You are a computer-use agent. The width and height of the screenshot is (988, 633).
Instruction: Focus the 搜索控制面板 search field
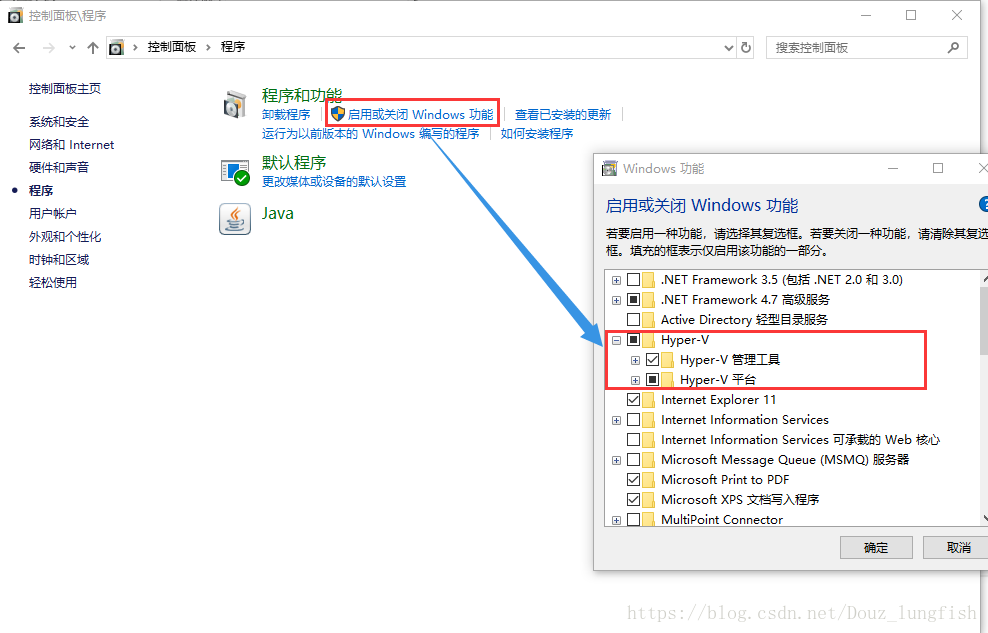pos(866,48)
